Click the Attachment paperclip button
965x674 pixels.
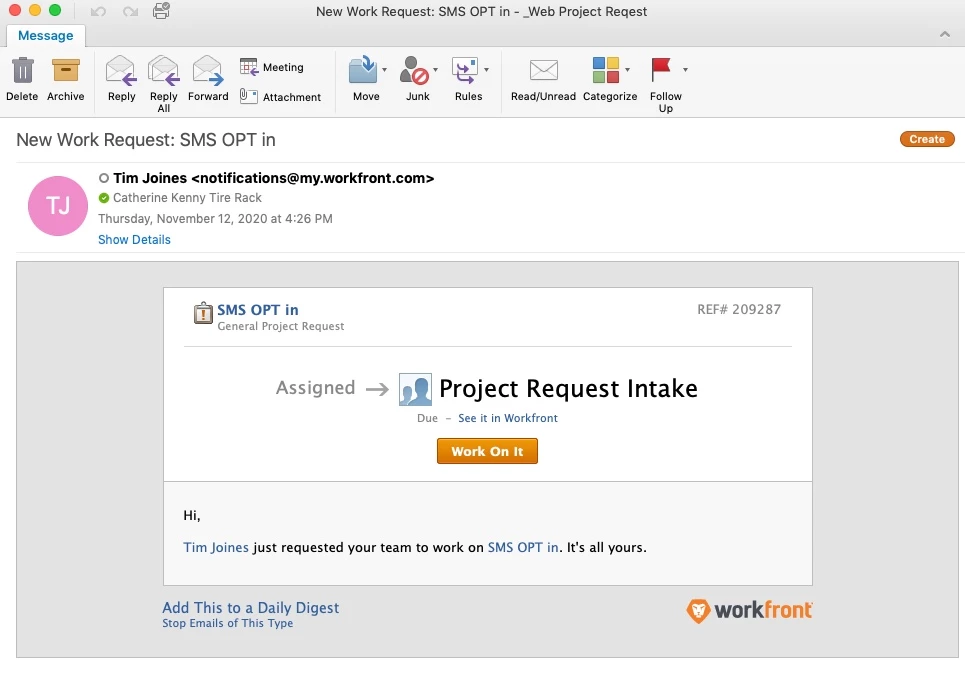click(280, 97)
